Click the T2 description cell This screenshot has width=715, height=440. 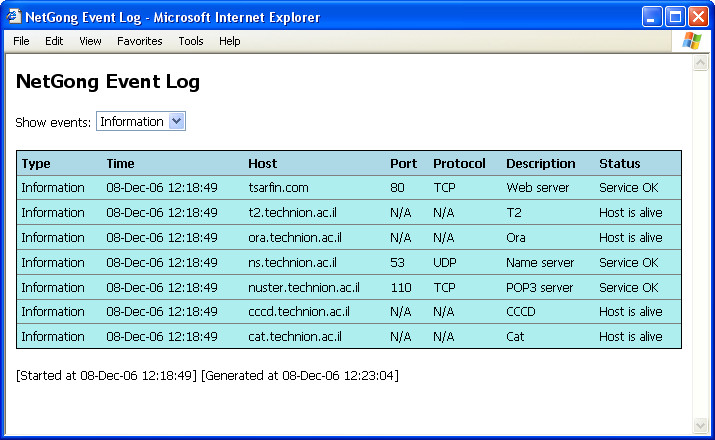click(513, 212)
